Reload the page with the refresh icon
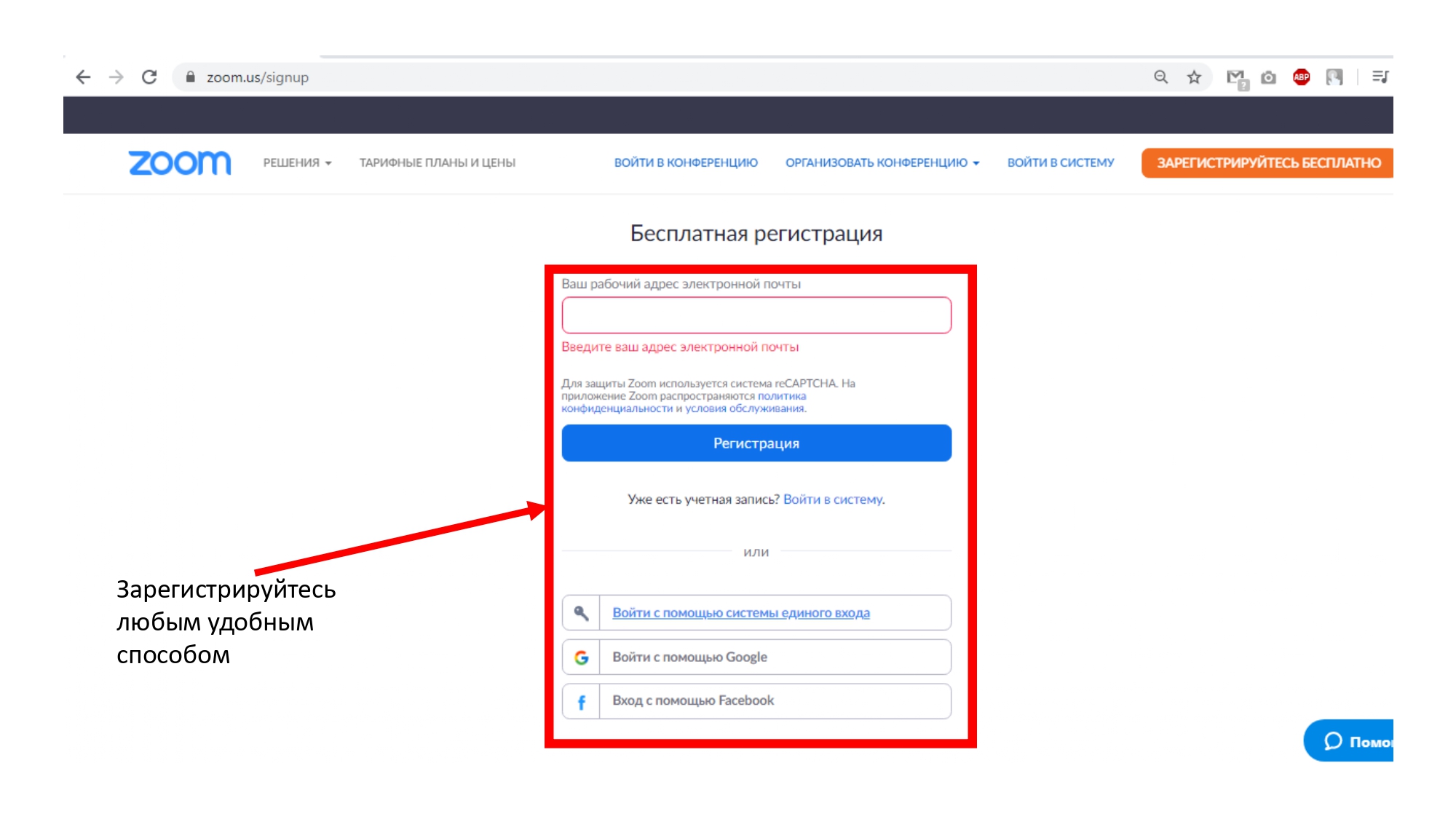Viewport: 1456px width, 819px height. [x=149, y=77]
